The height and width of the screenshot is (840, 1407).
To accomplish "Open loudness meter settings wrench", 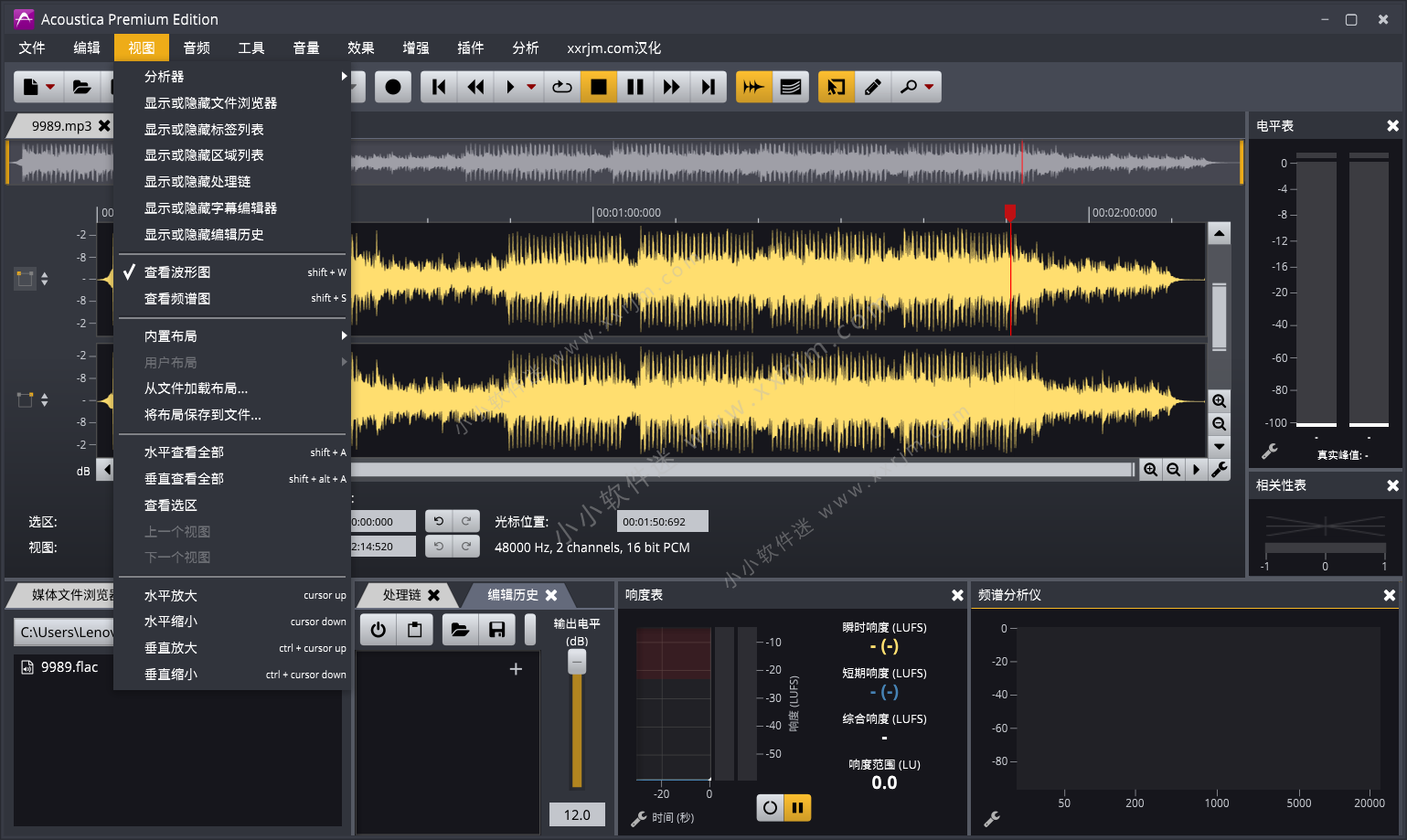I will (x=639, y=818).
